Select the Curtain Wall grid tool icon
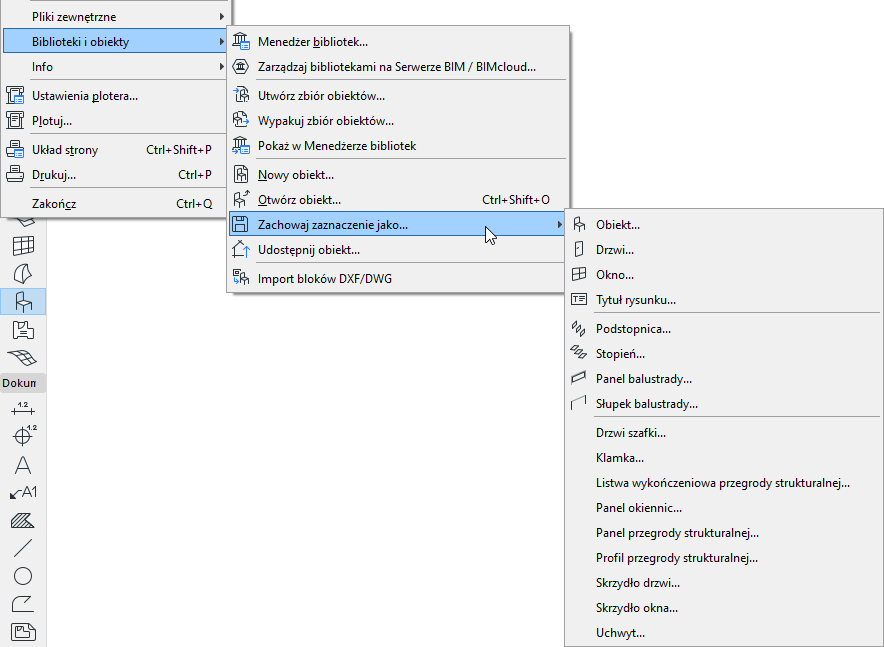The height and width of the screenshot is (647, 884). 23,246
